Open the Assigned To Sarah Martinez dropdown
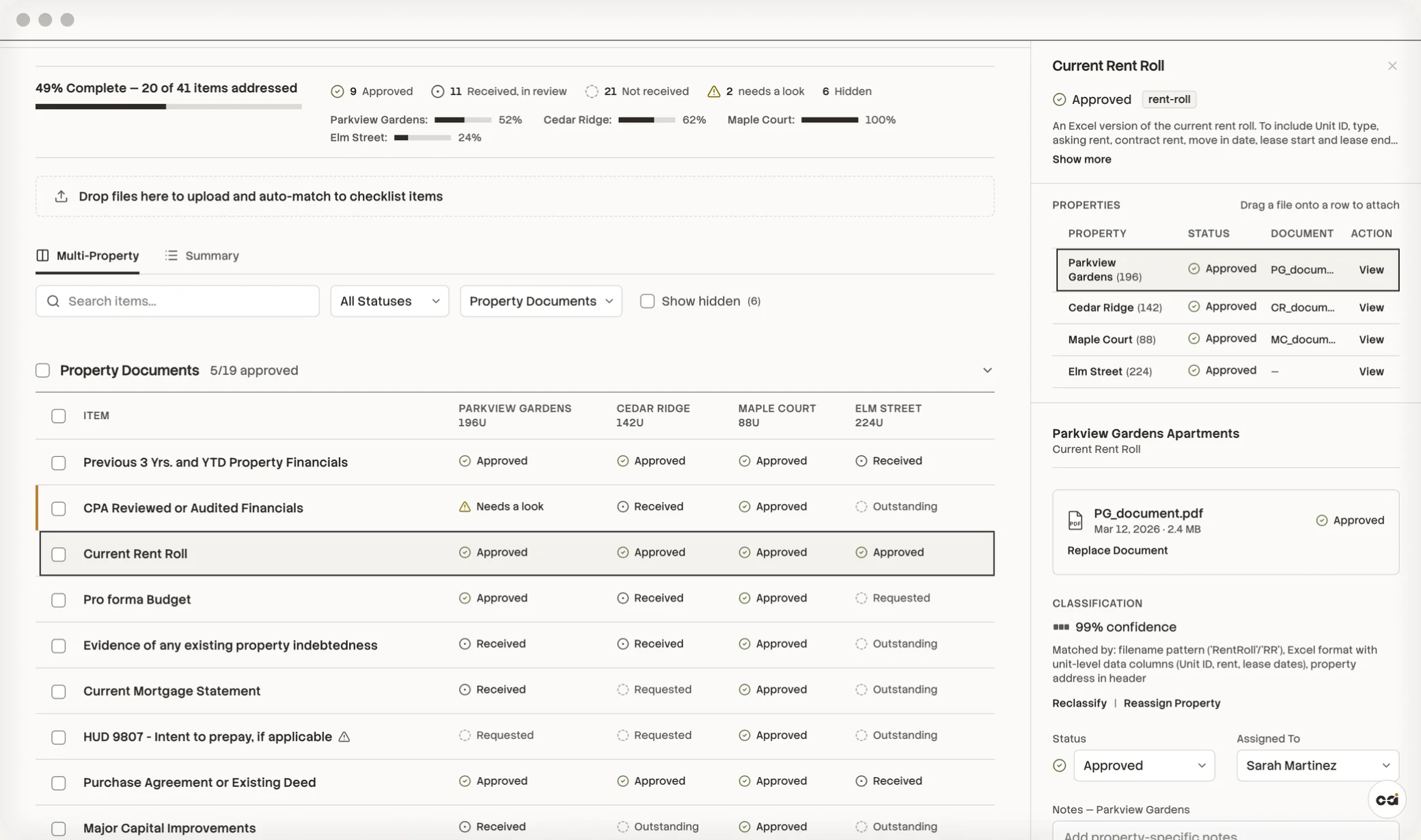The height and width of the screenshot is (840, 1421). (1318, 766)
